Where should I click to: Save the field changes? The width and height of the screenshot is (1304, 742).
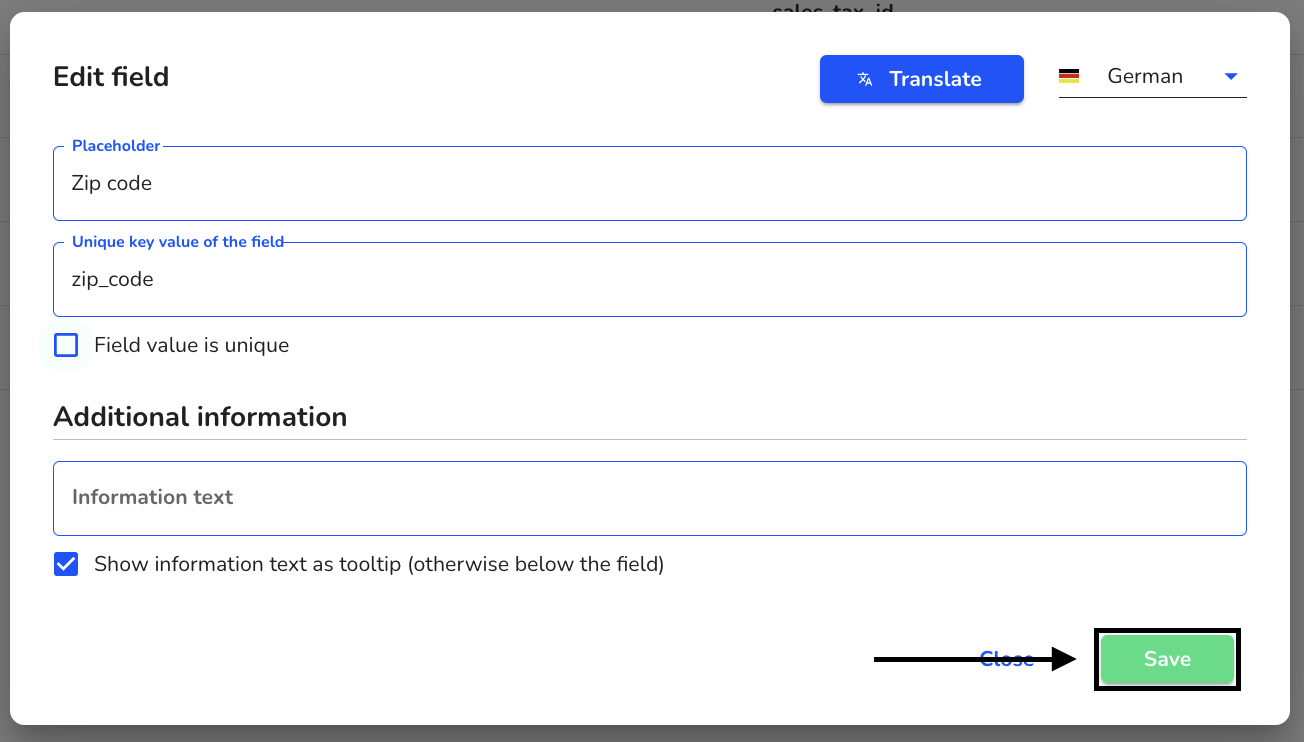coord(1167,659)
